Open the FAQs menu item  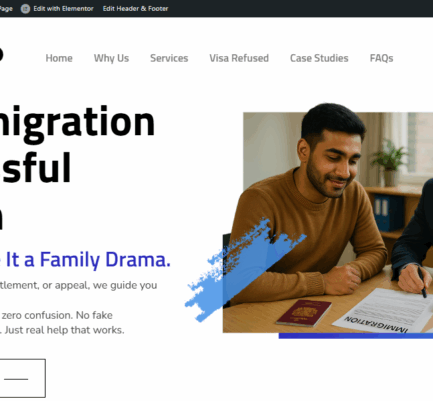381,58
